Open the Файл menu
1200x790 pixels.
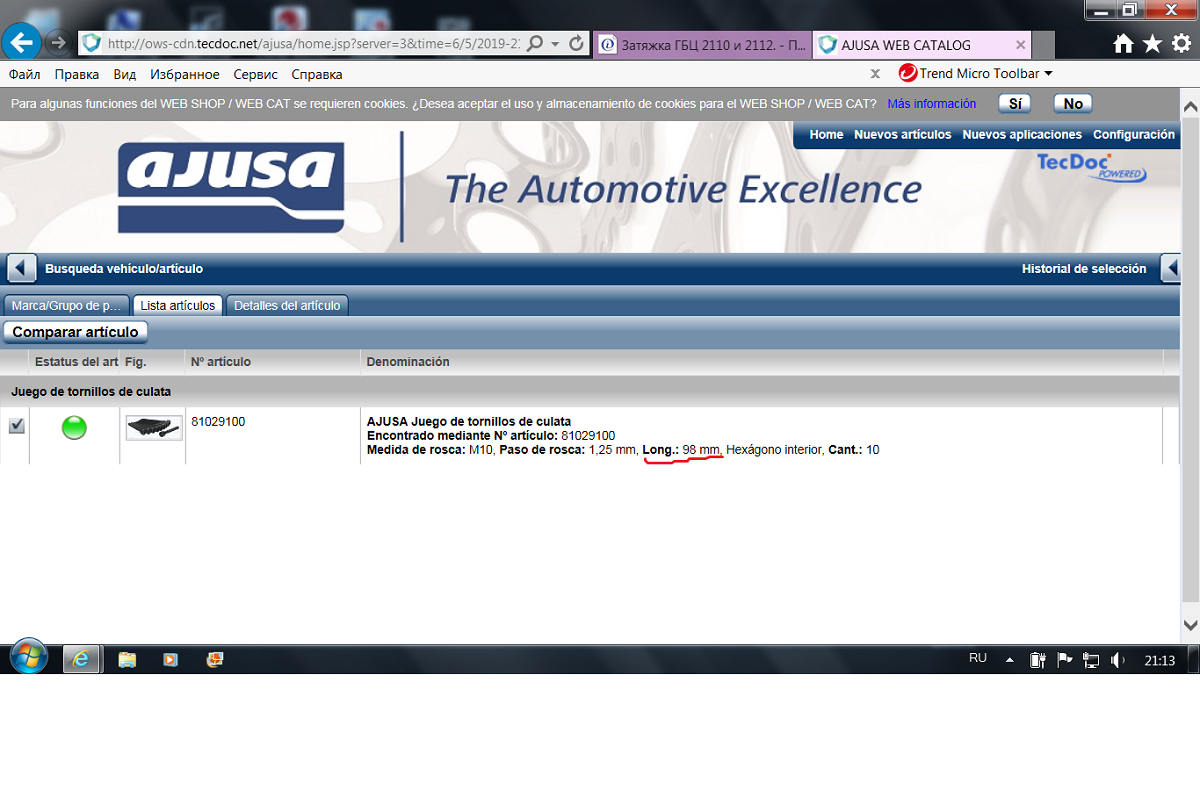point(25,74)
